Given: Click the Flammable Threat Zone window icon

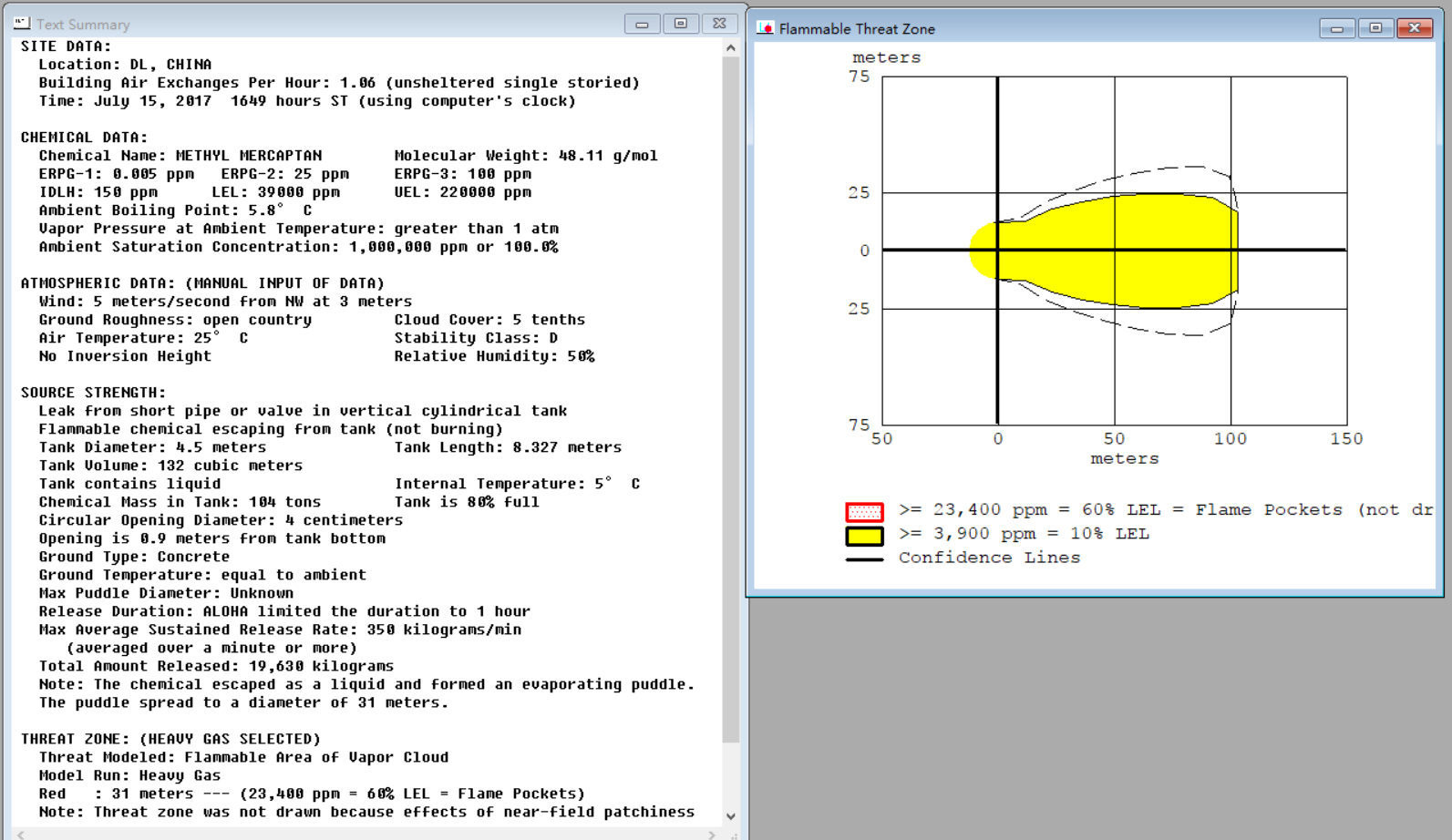Looking at the screenshot, I should (766, 28).
